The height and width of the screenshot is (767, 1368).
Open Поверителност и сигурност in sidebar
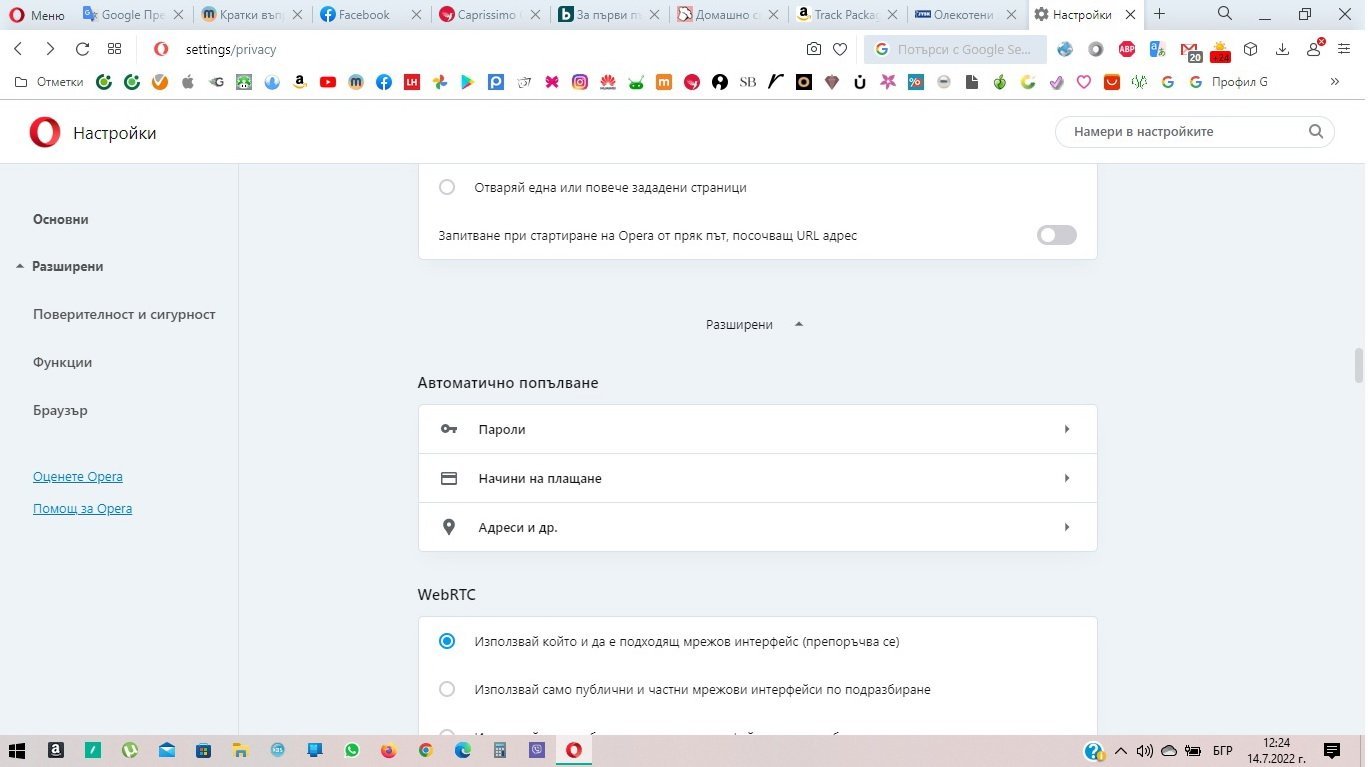[x=124, y=314]
